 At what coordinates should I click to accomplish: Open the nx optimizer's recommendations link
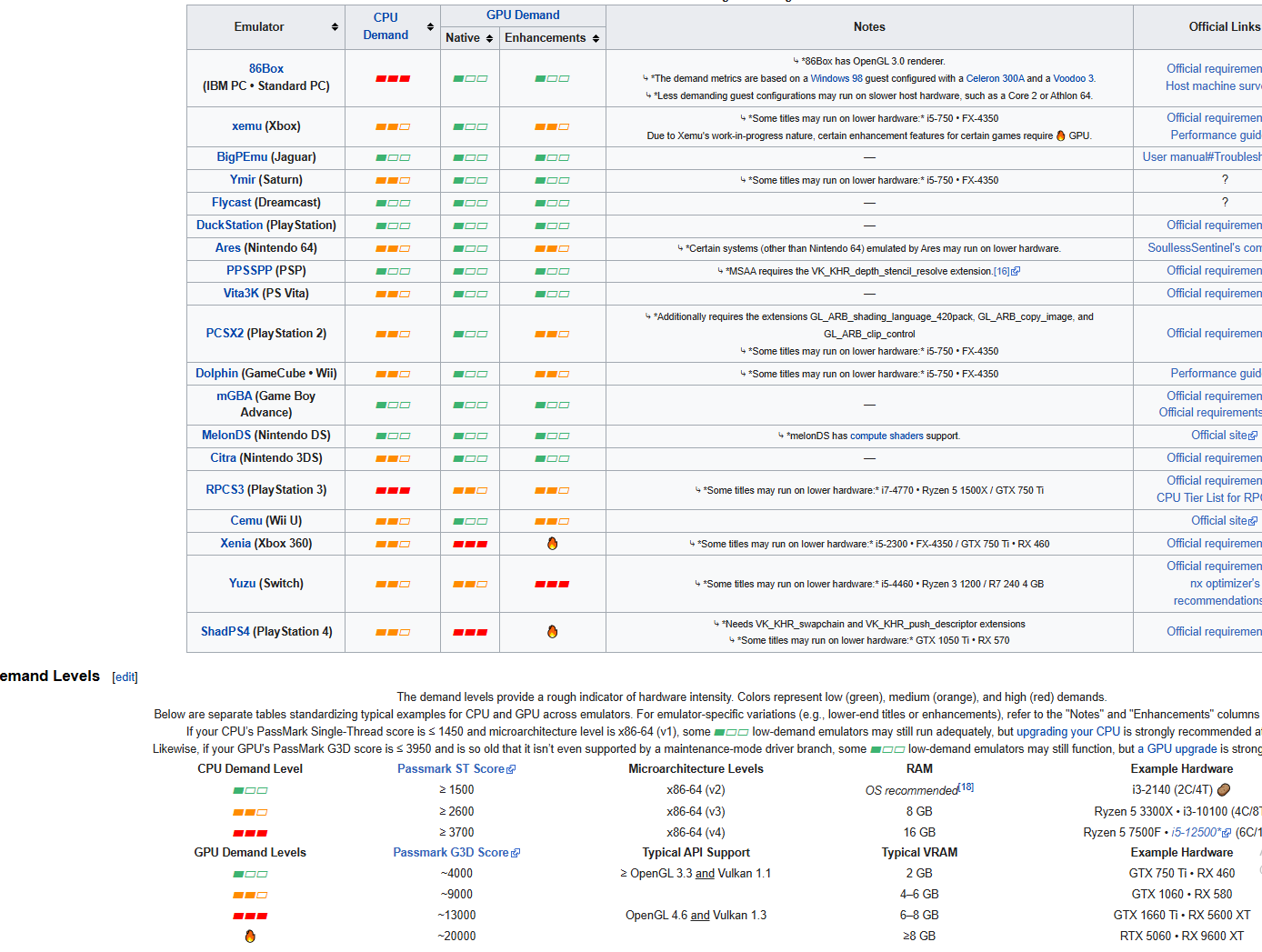(x=1217, y=593)
